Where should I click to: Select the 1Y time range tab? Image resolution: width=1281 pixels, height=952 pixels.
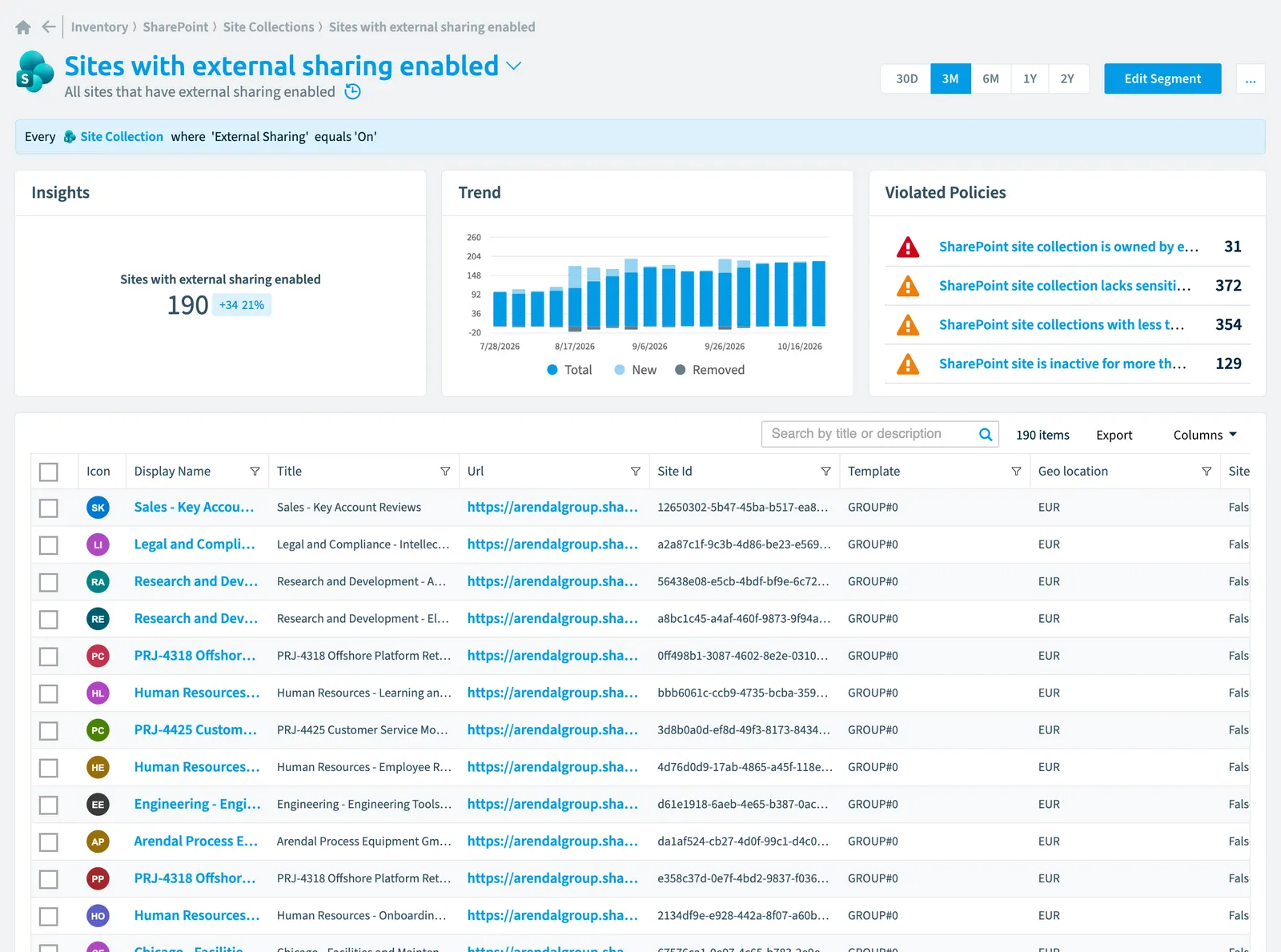[1030, 78]
